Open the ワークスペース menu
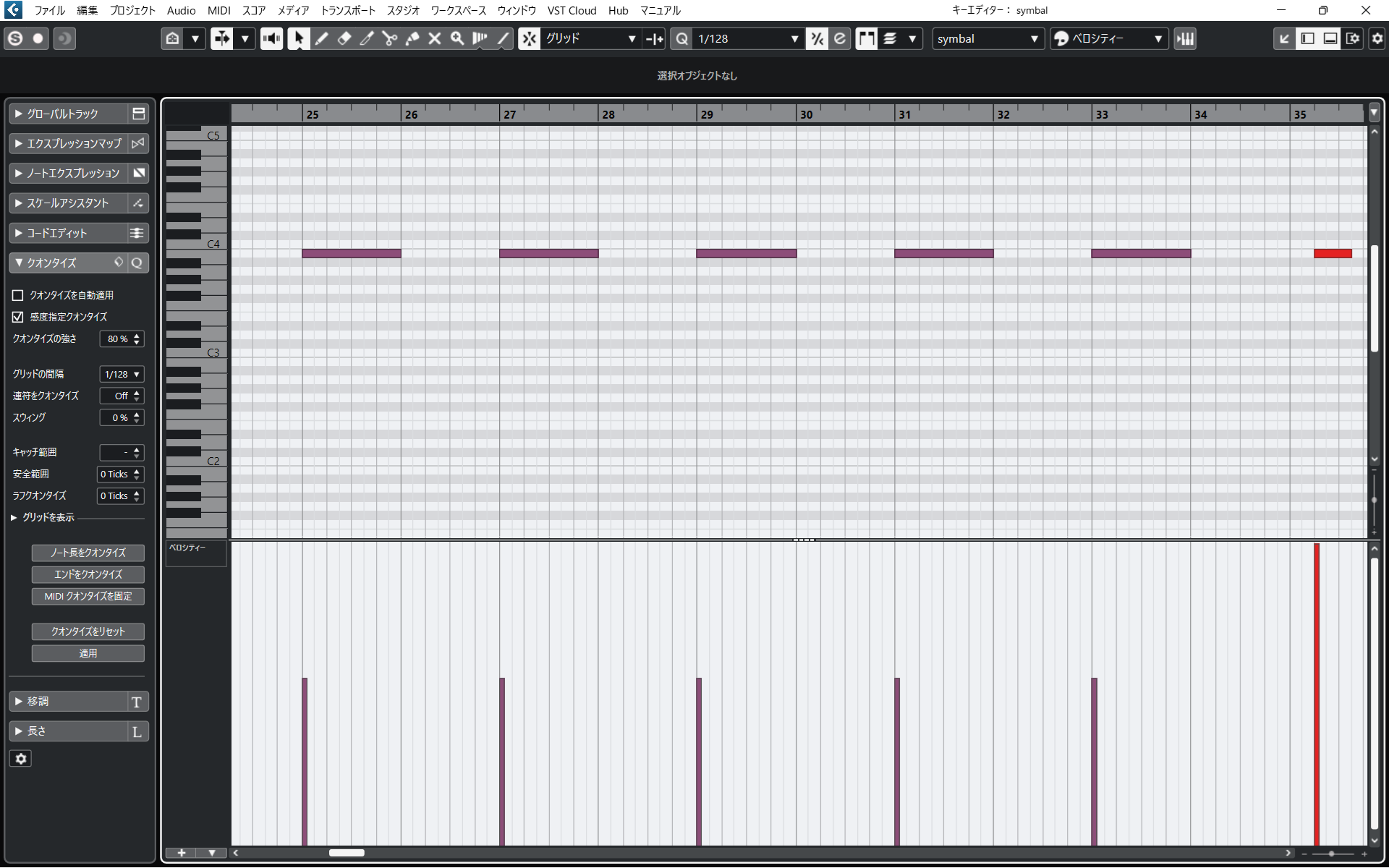Image resolution: width=1389 pixels, height=868 pixels. (459, 11)
